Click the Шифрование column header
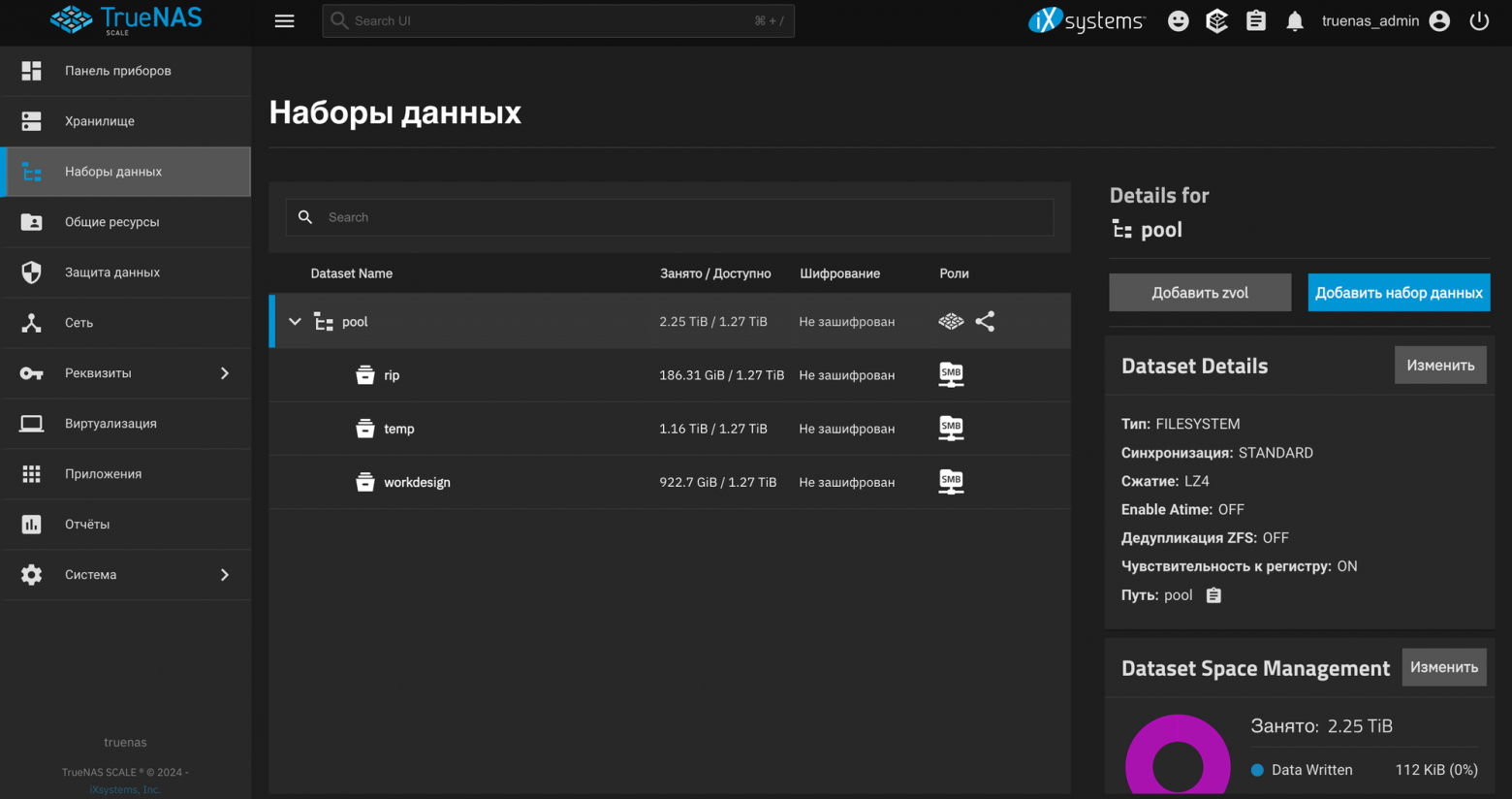This screenshot has width=1512, height=799. point(839,273)
